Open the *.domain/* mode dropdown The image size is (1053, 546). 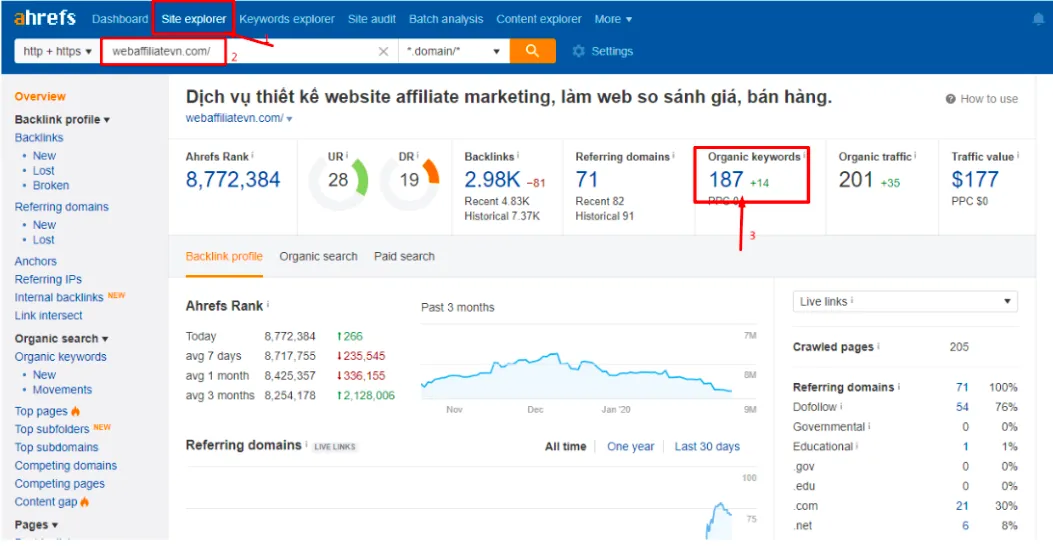coord(453,51)
